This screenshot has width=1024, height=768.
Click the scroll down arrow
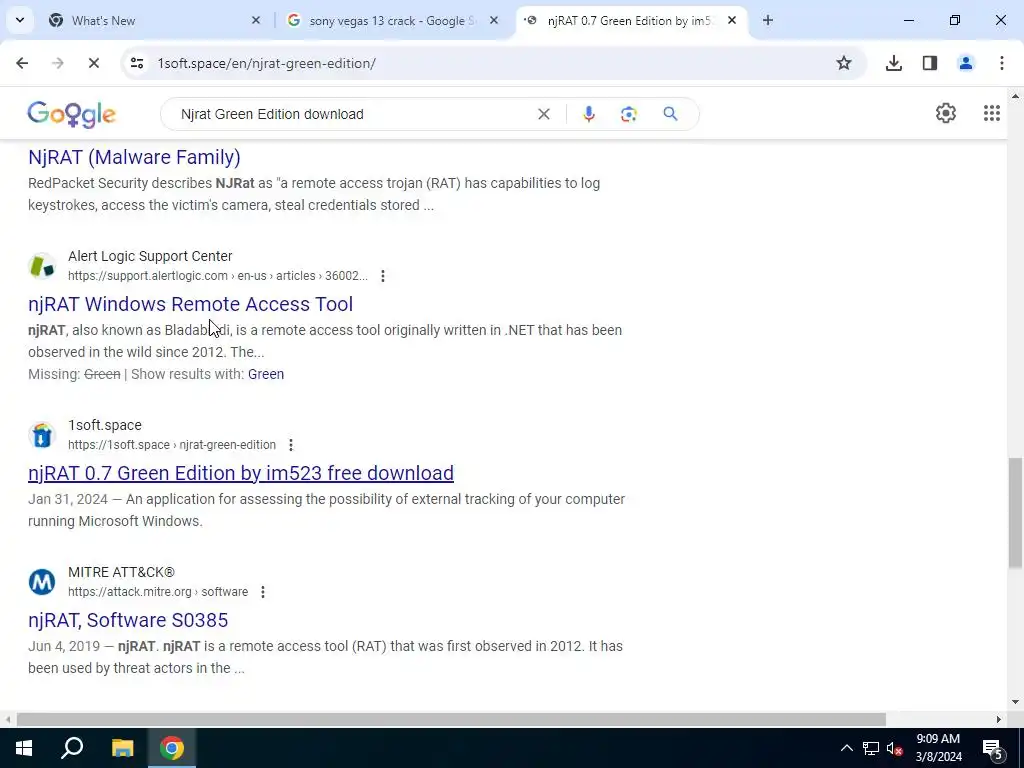point(1015,702)
